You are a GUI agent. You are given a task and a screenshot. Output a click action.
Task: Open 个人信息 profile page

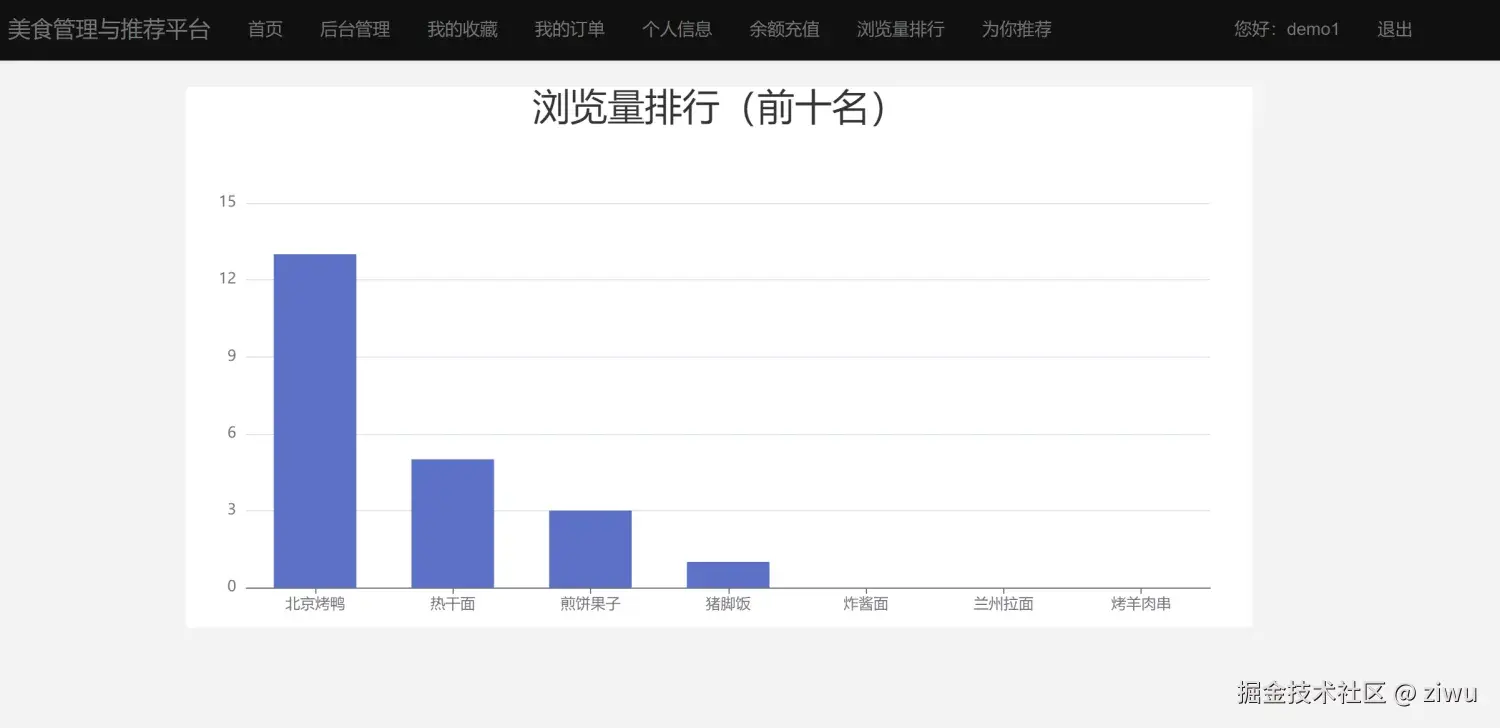point(677,30)
